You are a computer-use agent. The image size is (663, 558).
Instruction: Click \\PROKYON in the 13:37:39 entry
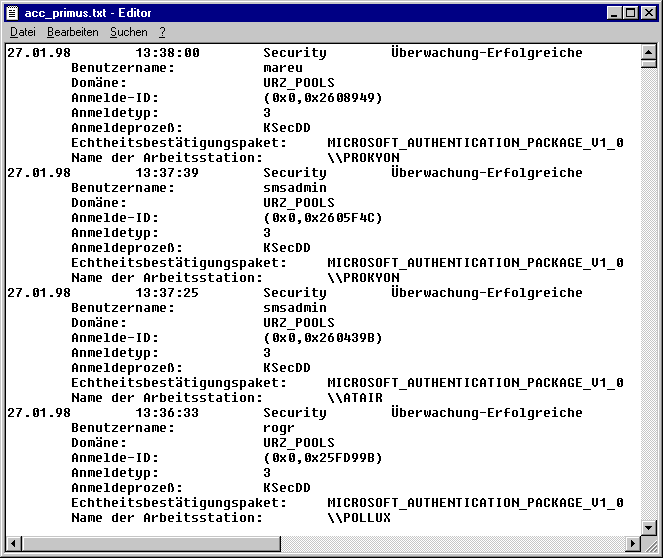363,278
